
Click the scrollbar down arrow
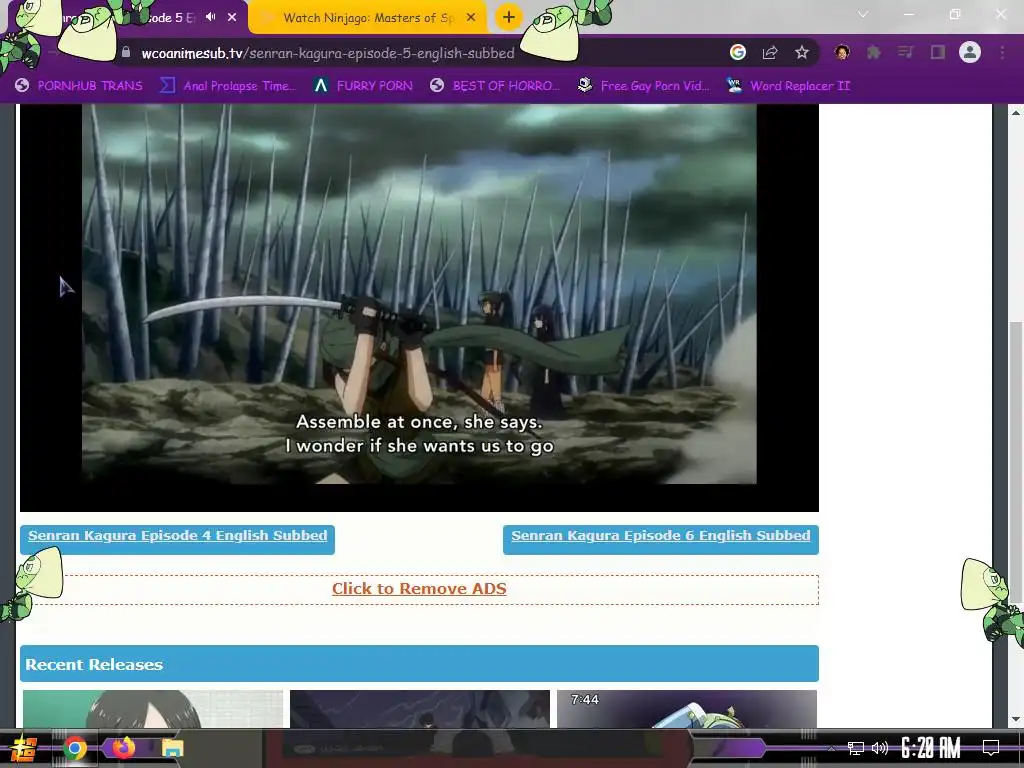tap(1016, 719)
